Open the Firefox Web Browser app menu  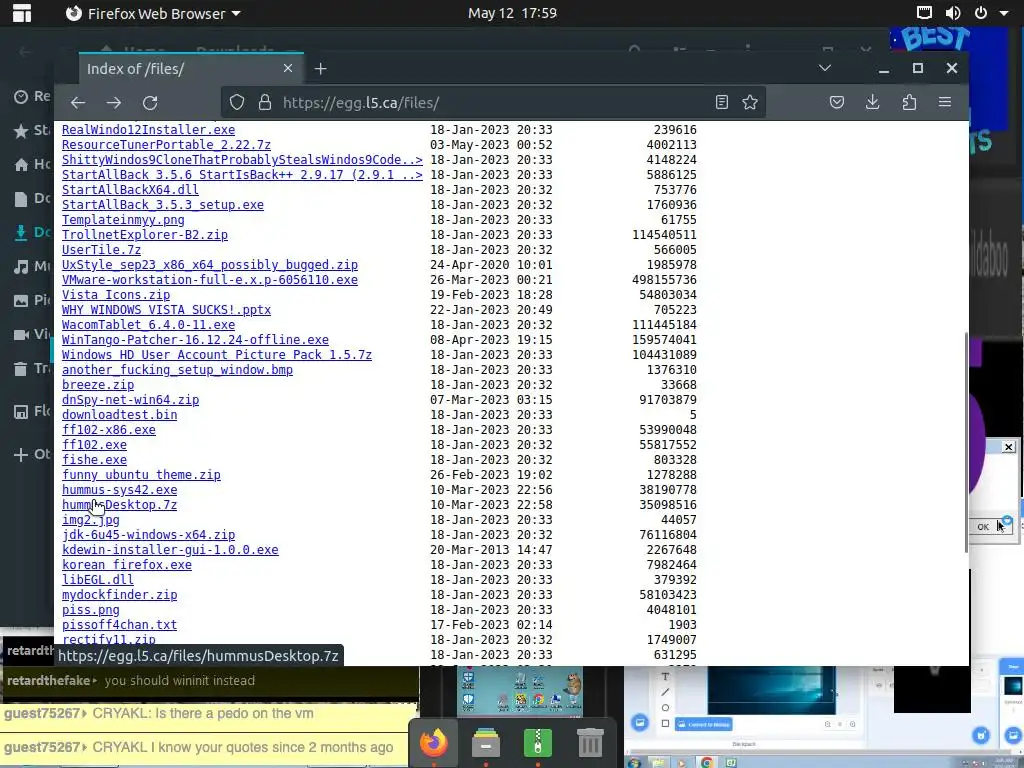(153, 13)
